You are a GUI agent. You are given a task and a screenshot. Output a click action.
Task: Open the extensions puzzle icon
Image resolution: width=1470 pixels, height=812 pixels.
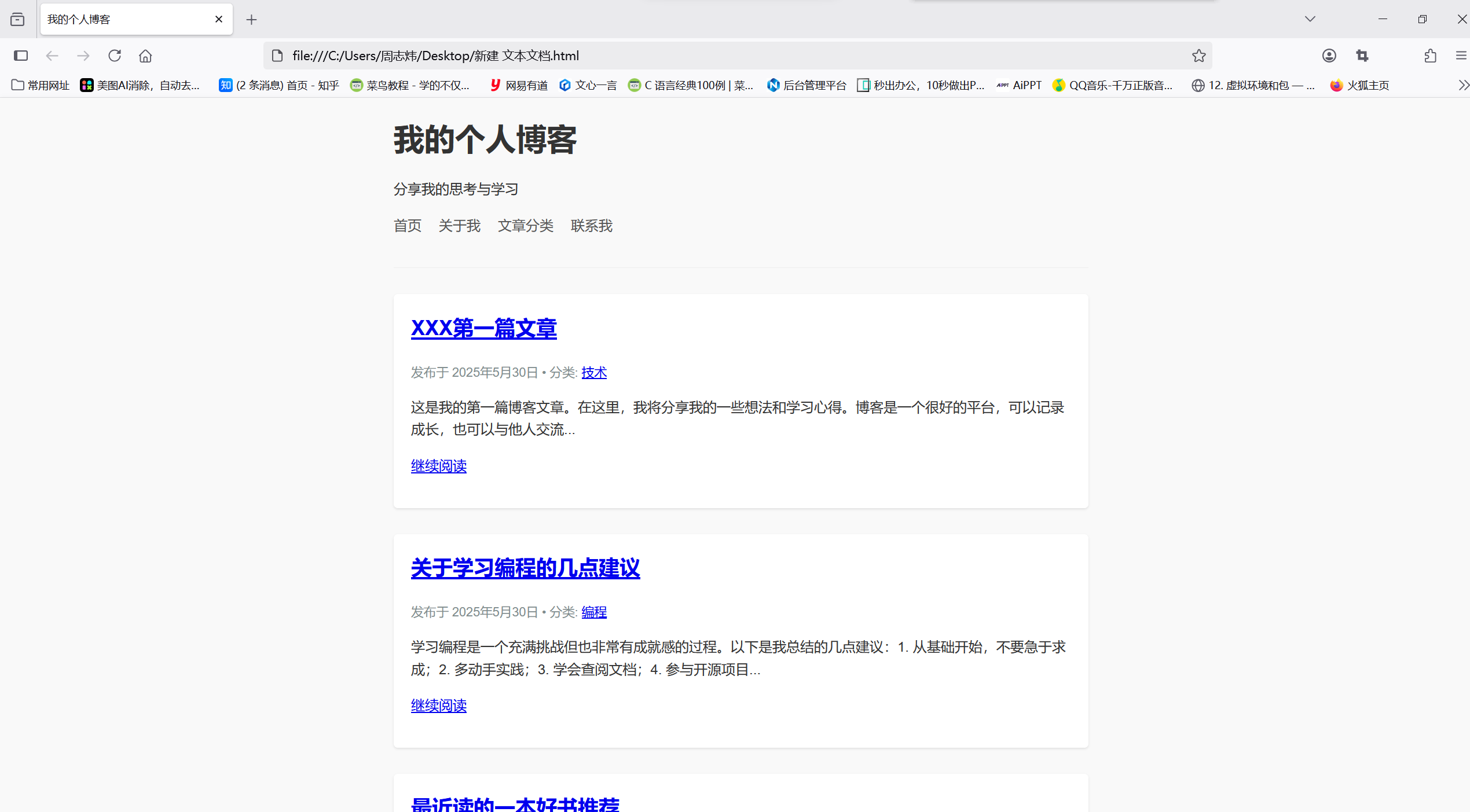pos(1430,56)
